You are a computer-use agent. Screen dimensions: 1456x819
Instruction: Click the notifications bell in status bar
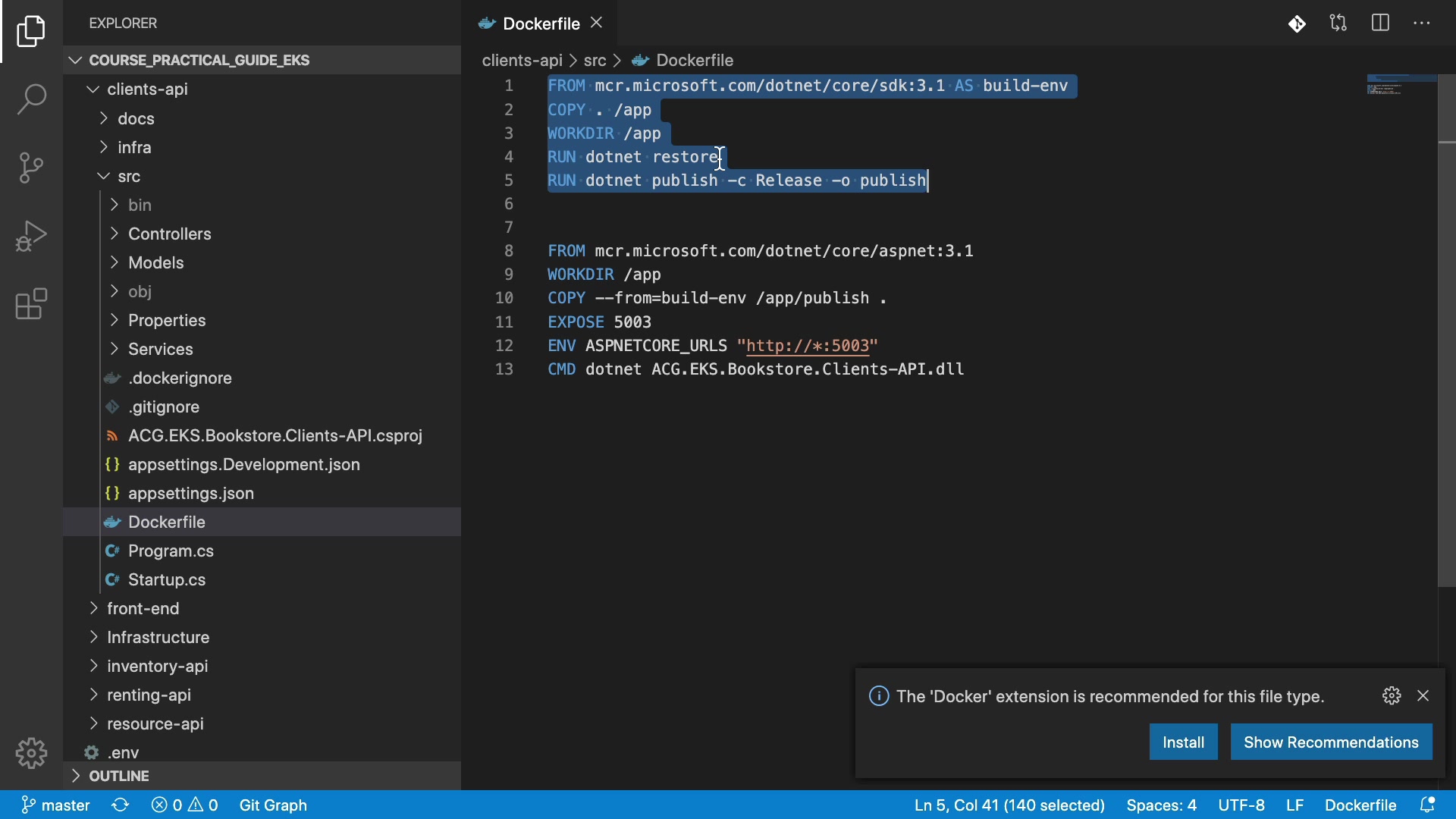pos(1428,805)
